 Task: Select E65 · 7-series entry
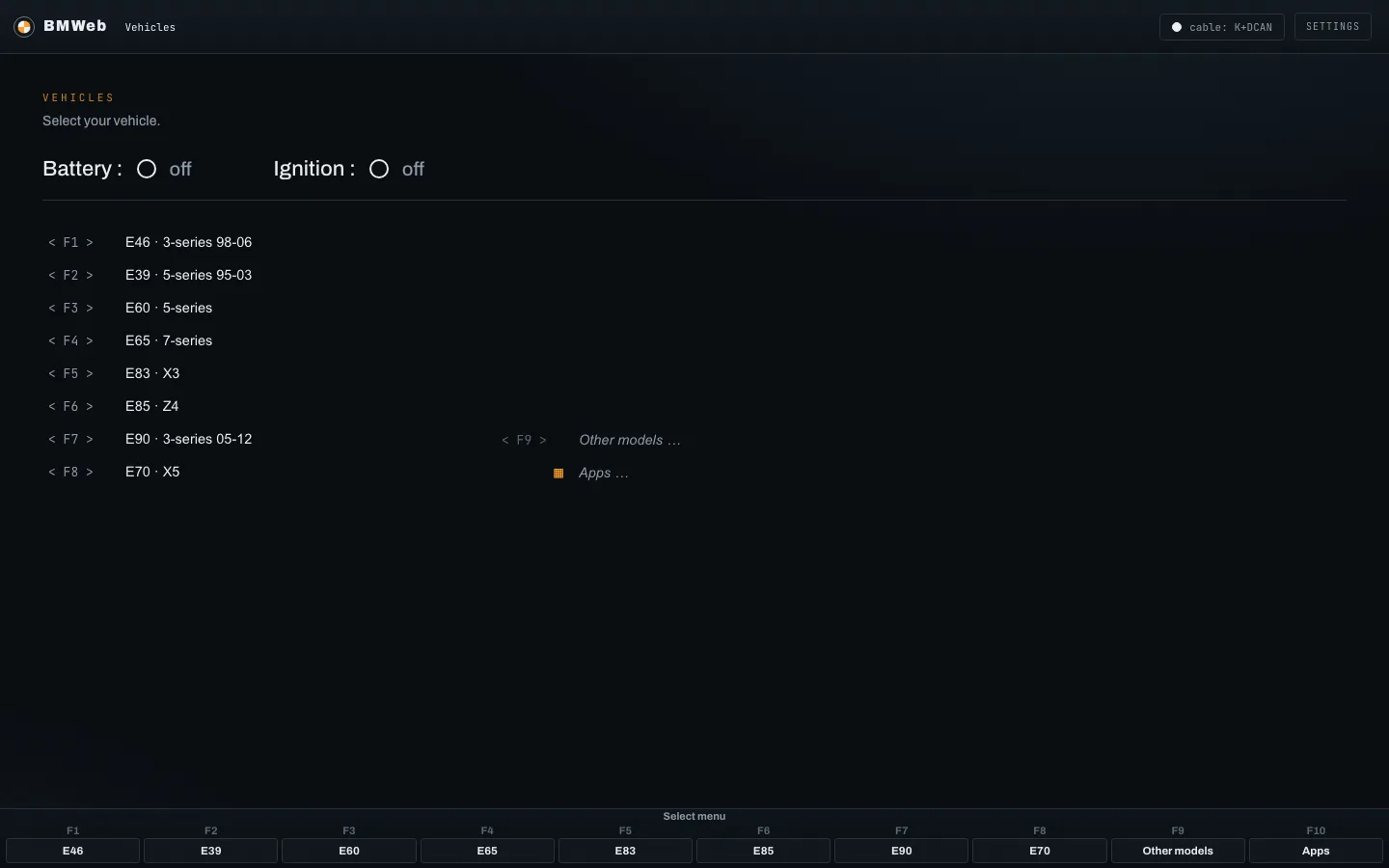[x=169, y=340]
